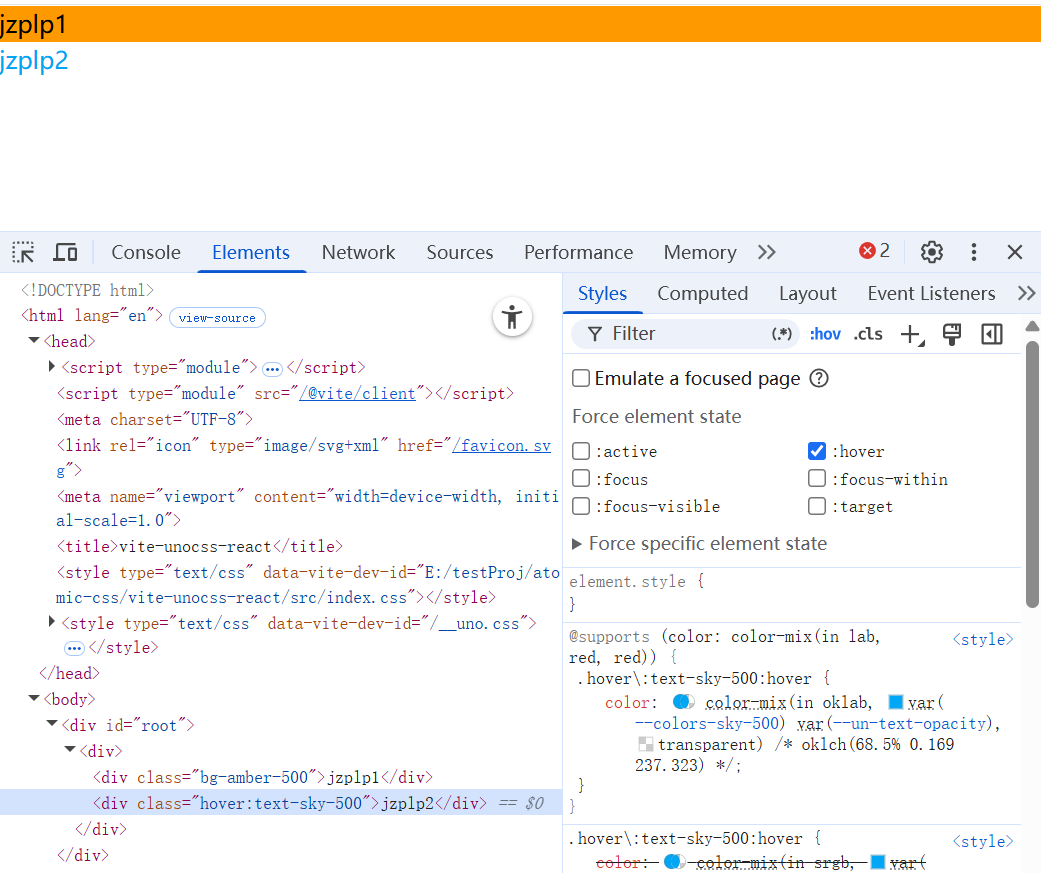The width and height of the screenshot is (1041, 873).
Task: Click the filter funnel icon
Action: 595,334
